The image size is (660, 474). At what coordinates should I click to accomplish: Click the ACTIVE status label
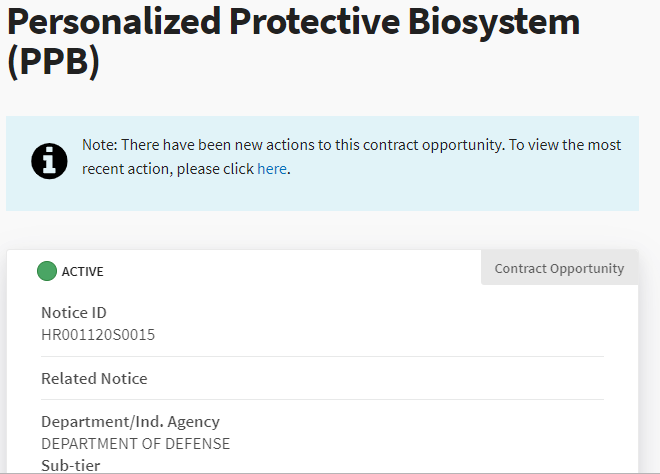[x=83, y=271]
